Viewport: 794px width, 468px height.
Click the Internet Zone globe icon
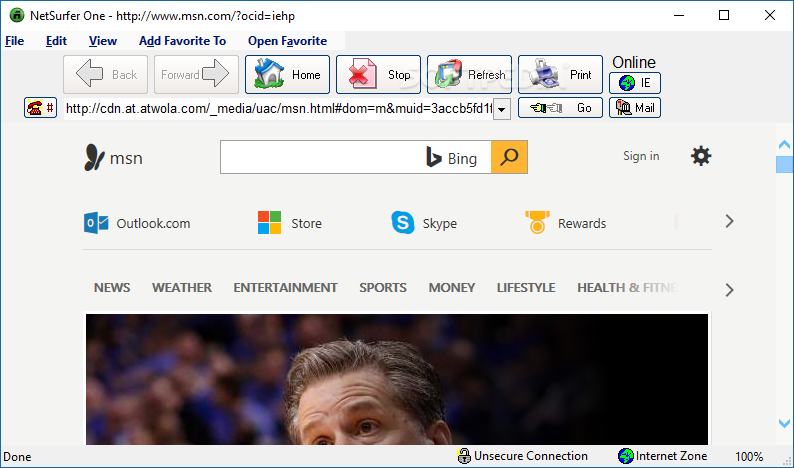[x=626, y=456]
